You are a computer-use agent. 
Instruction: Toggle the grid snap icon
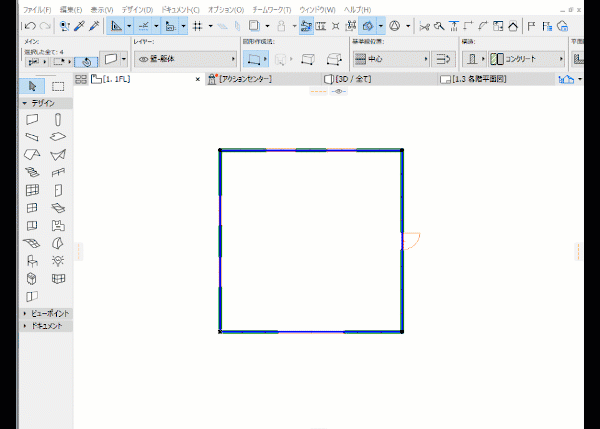pos(197,26)
